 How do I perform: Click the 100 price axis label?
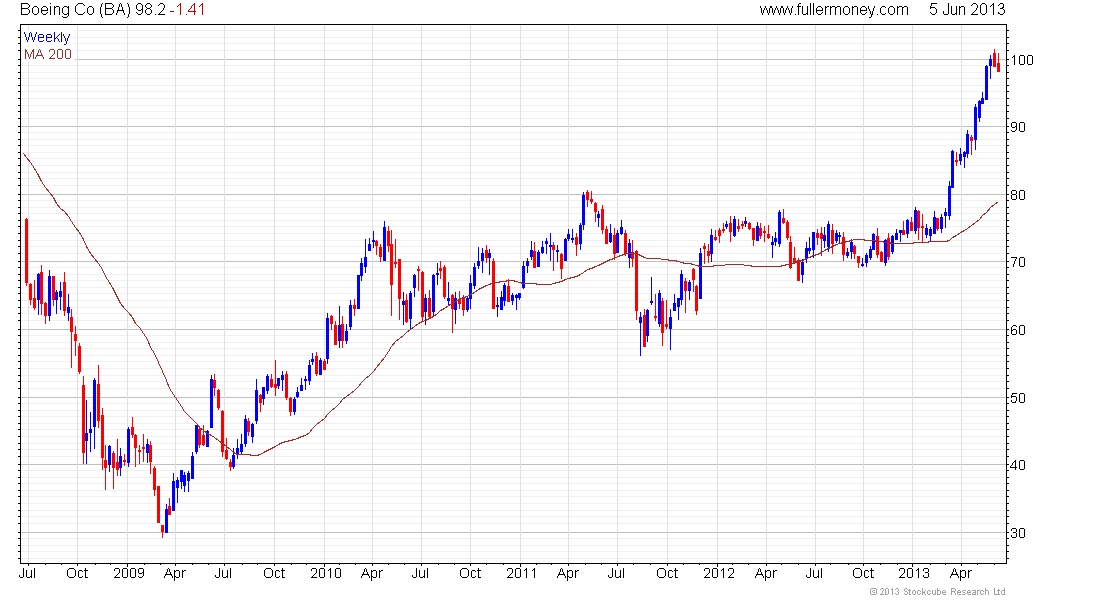pos(1021,60)
